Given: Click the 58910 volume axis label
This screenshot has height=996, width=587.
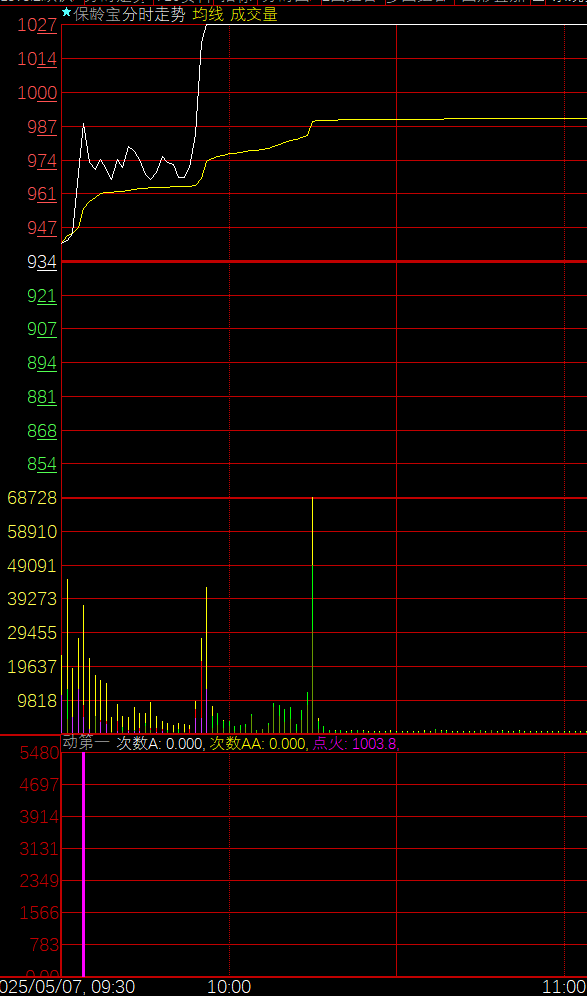Looking at the screenshot, I should pyautogui.click(x=32, y=532).
